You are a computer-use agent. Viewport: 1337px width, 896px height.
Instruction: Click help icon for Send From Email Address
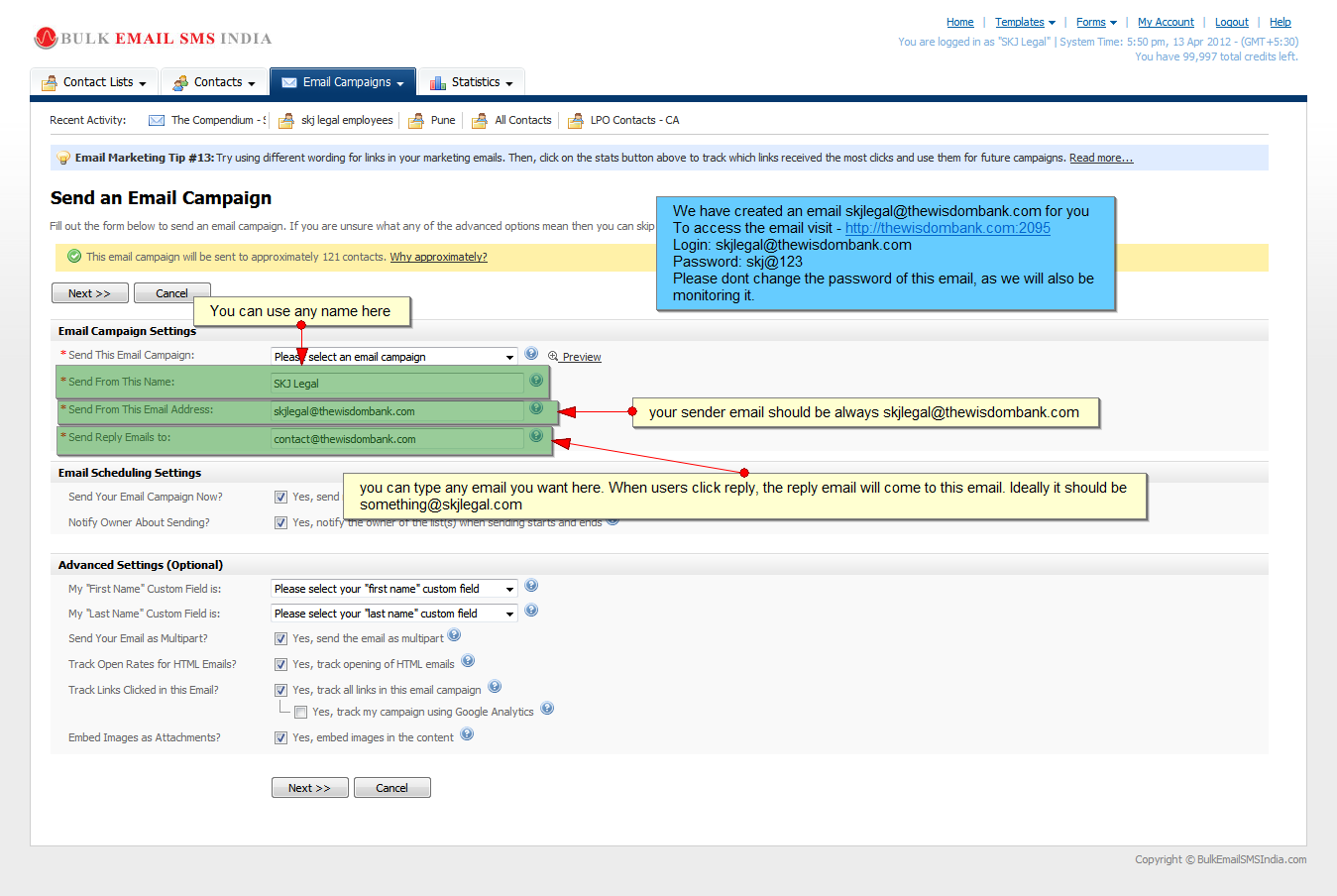pos(536,408)
